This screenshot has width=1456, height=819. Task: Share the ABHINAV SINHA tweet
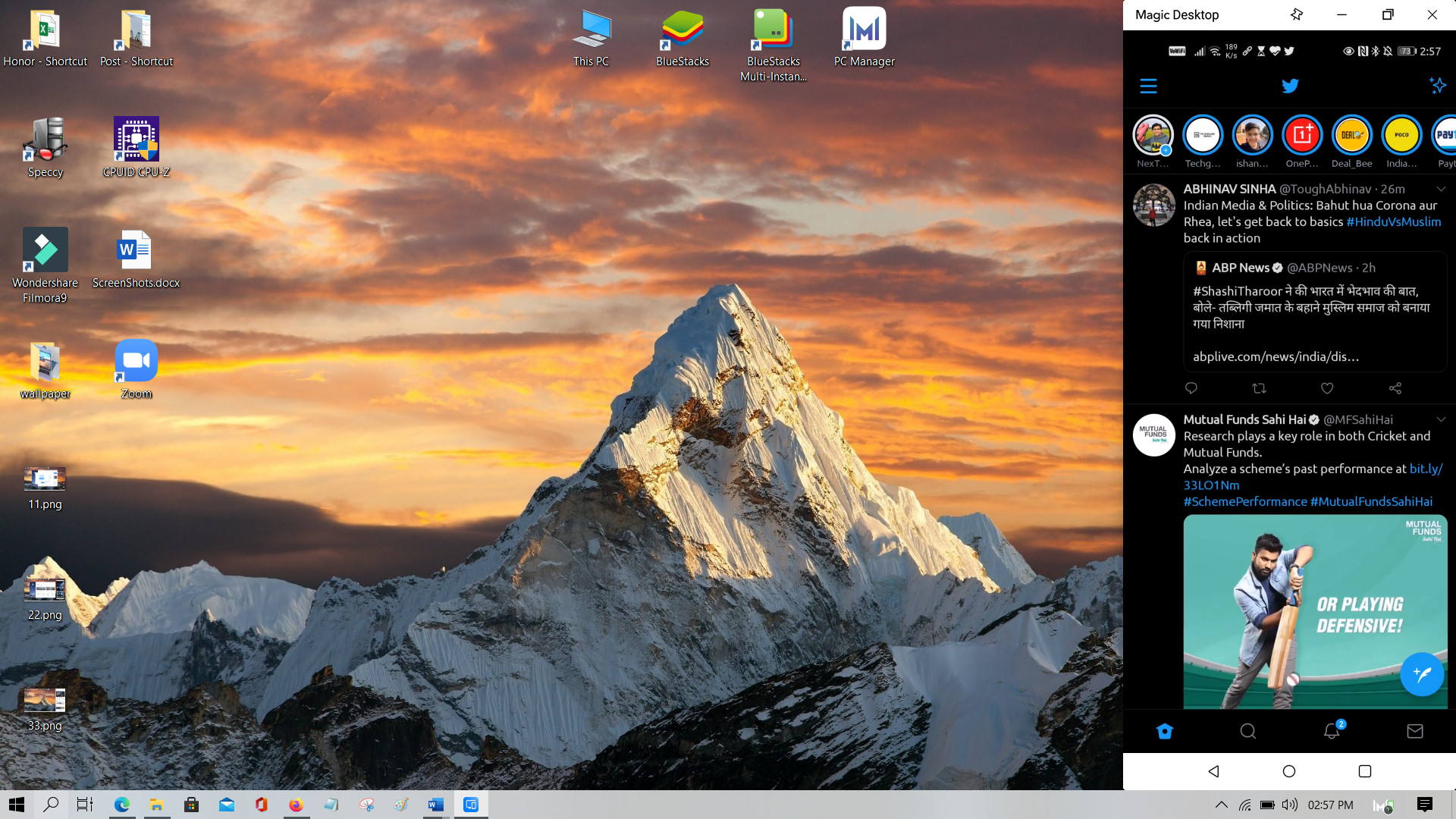(x=1395, y=388)
